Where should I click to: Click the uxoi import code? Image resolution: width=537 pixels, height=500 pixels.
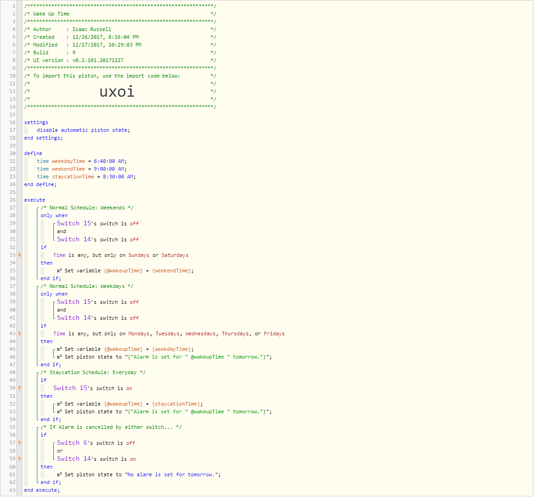[x=117, y=91]
